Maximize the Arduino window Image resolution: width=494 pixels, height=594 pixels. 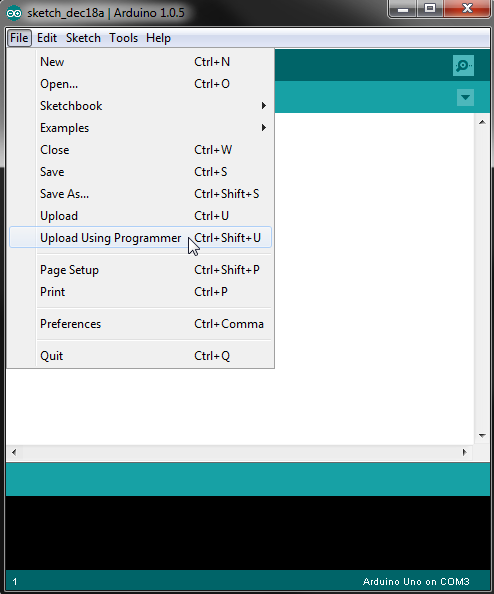tap(430, 8)
